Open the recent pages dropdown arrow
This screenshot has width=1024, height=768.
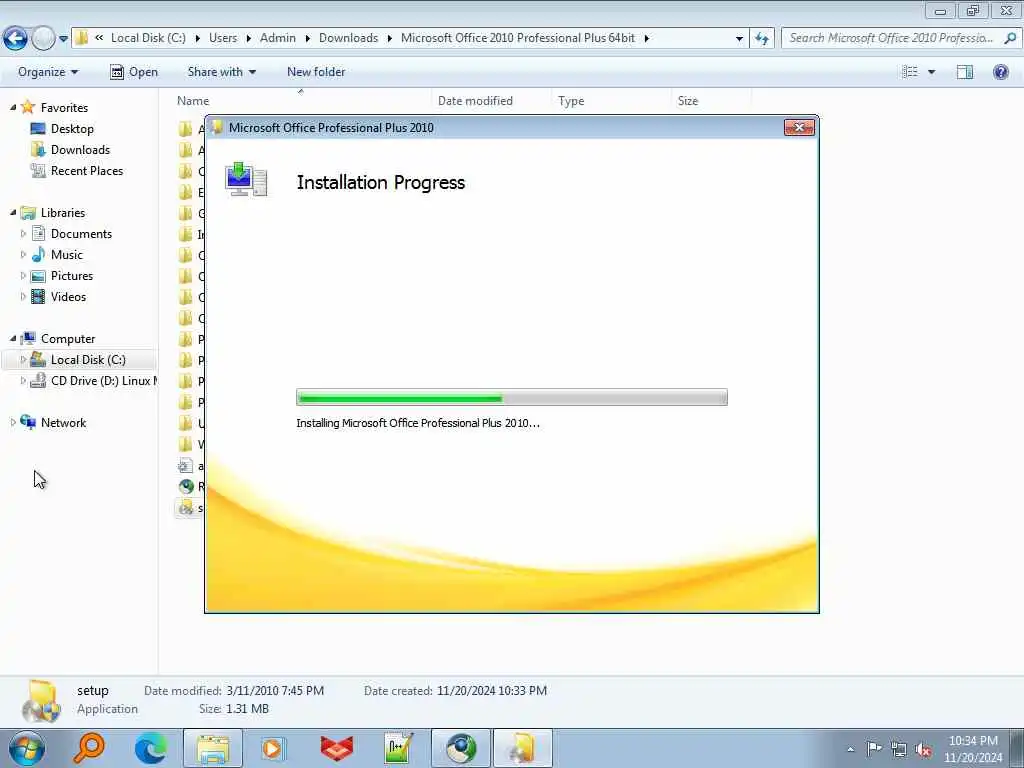(63, 39)
